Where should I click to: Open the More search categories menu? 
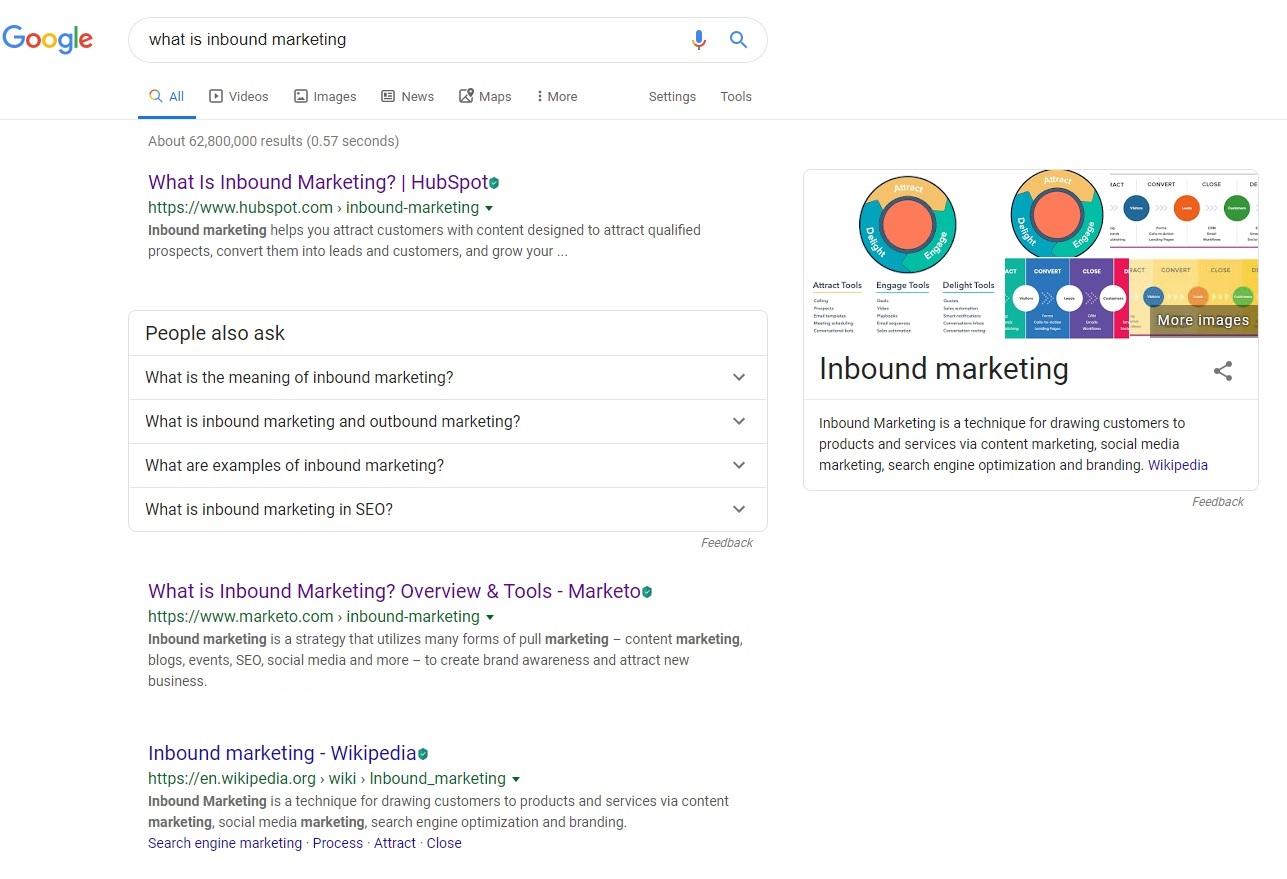(x=556, y=97)
